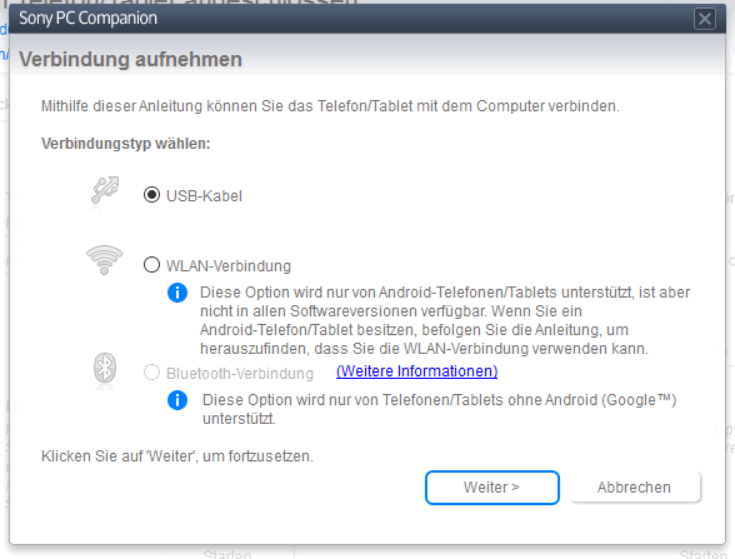Click the Abbrechen button

click(x=635, y=487)
